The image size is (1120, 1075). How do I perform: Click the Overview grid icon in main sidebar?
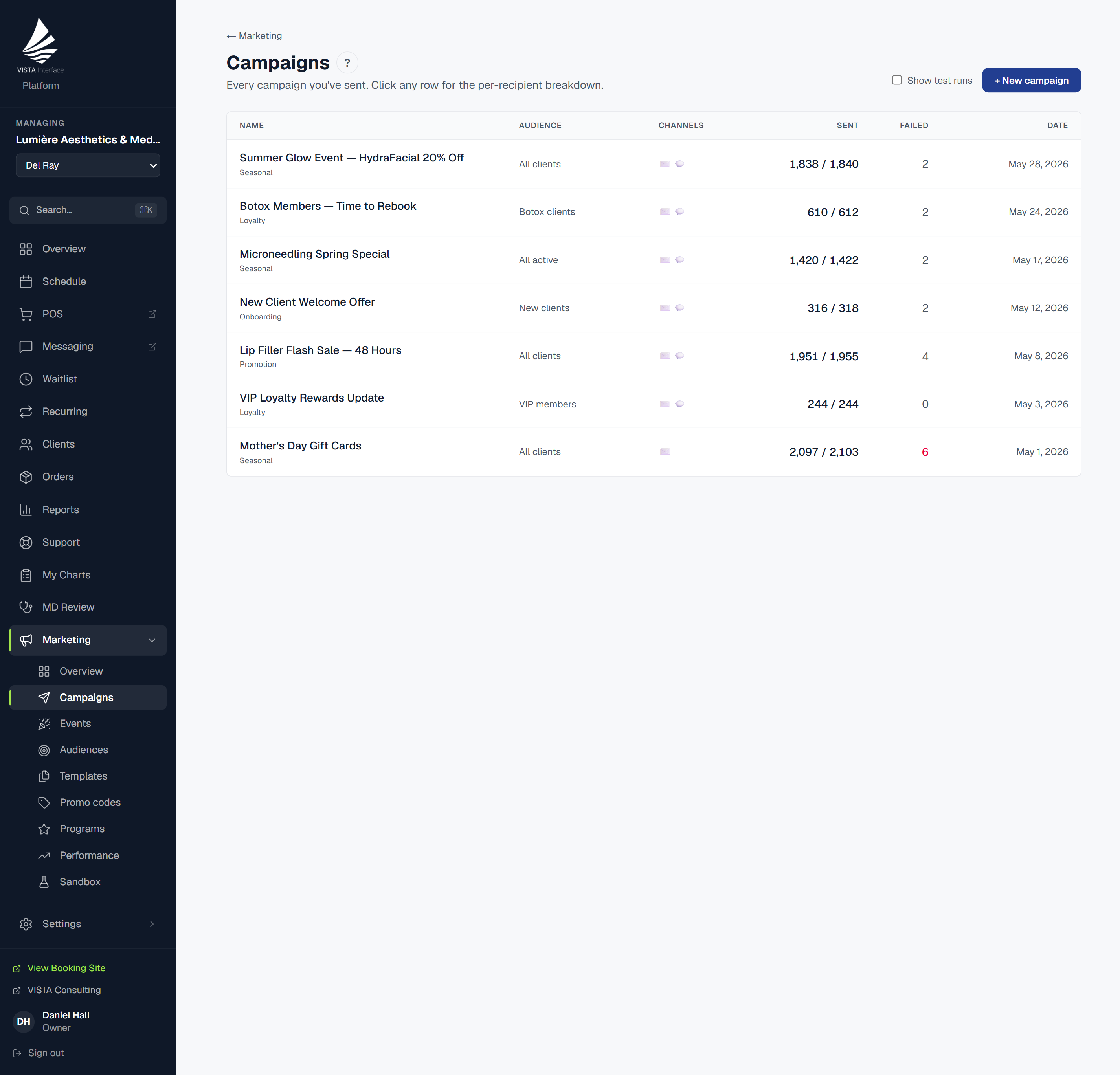point(26,249)
